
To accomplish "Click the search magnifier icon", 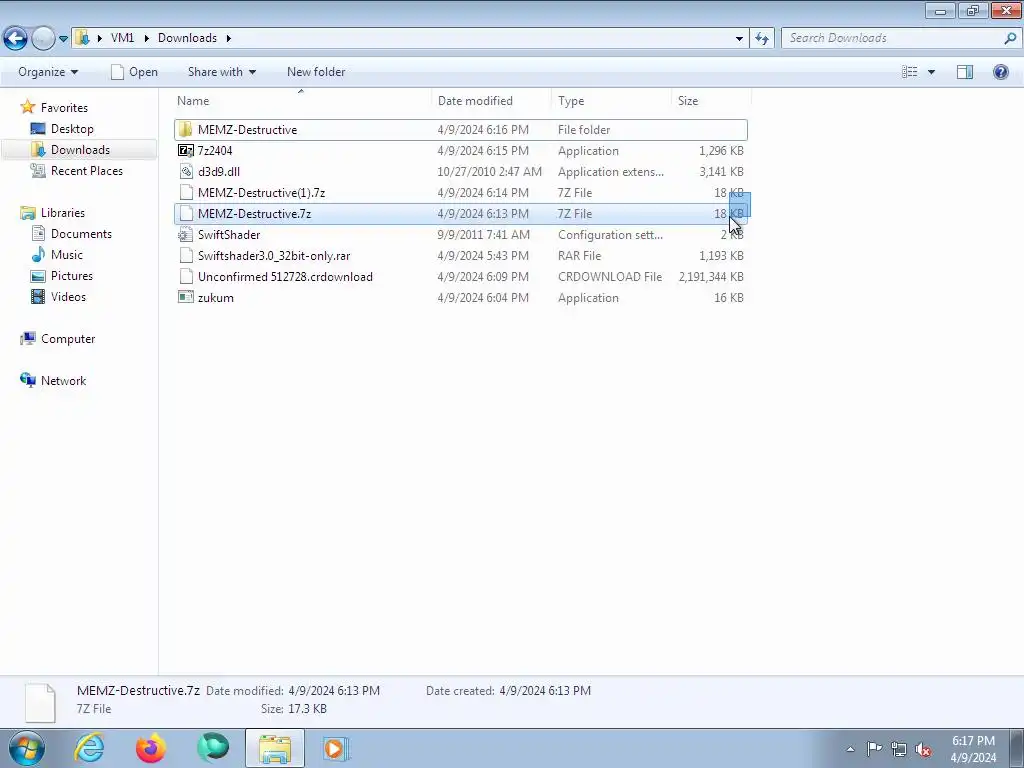I will [x=1010, y=38].
